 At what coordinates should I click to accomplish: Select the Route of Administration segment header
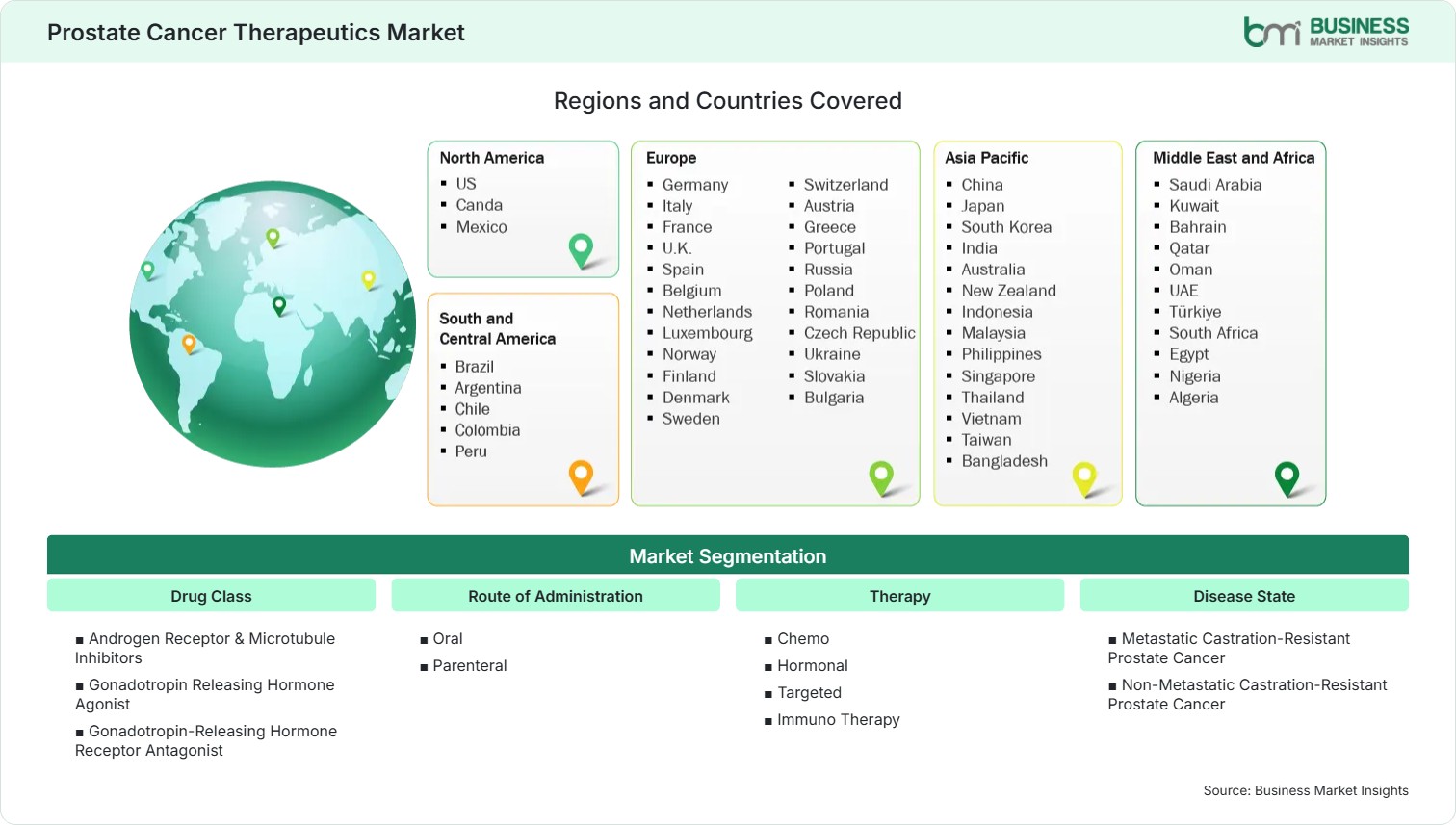[x=556, y=596]
